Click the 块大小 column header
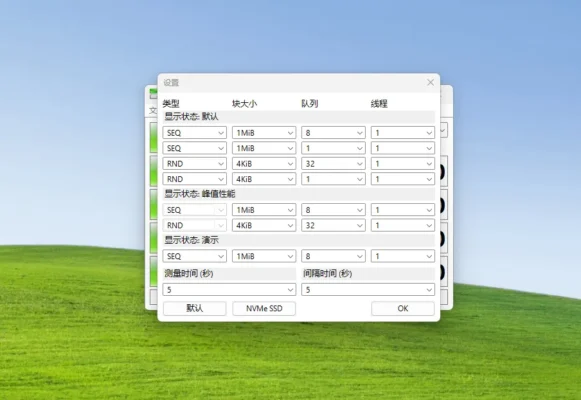The image size is (581, 400). (244, 104)
